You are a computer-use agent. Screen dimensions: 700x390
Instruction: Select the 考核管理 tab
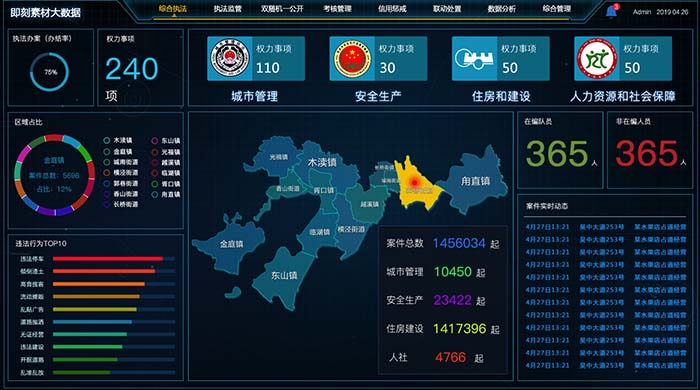(337, 9)
